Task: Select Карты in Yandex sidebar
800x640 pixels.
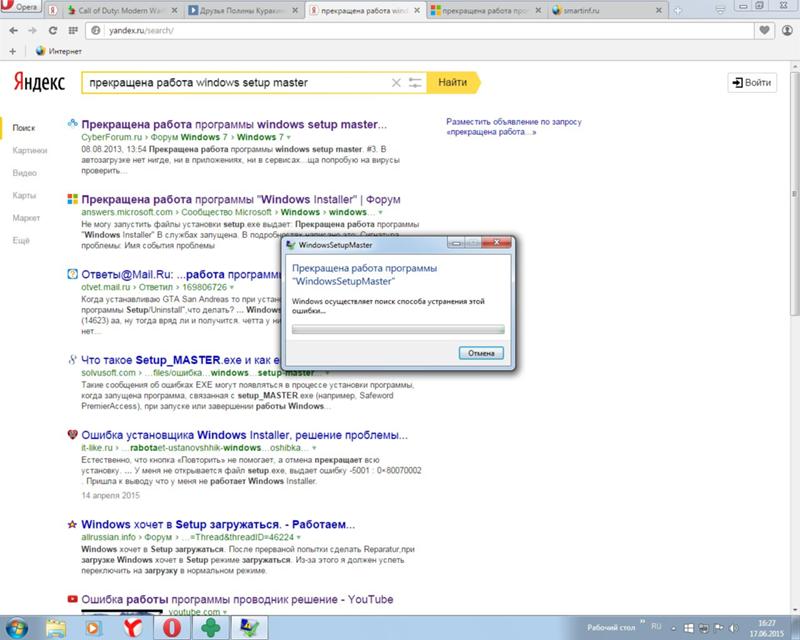Action: point(24,195)
